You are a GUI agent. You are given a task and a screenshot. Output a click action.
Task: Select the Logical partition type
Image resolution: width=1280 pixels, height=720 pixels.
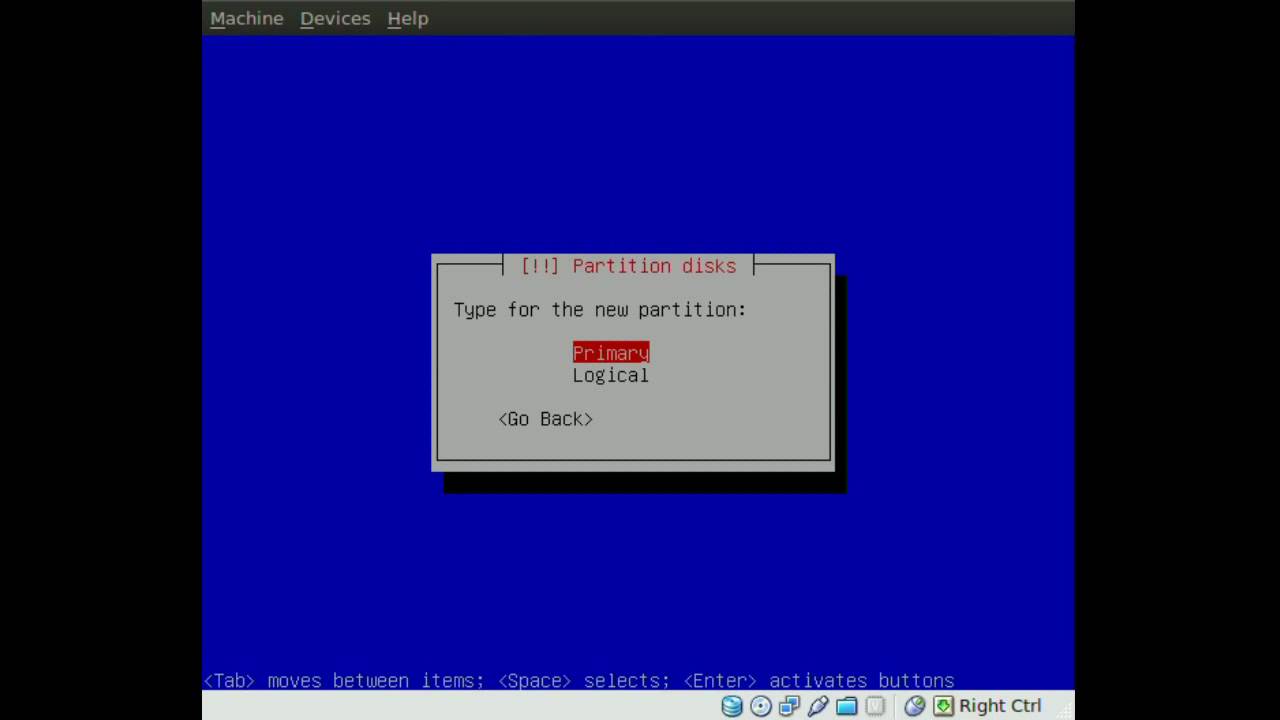(x=611, y=376)
